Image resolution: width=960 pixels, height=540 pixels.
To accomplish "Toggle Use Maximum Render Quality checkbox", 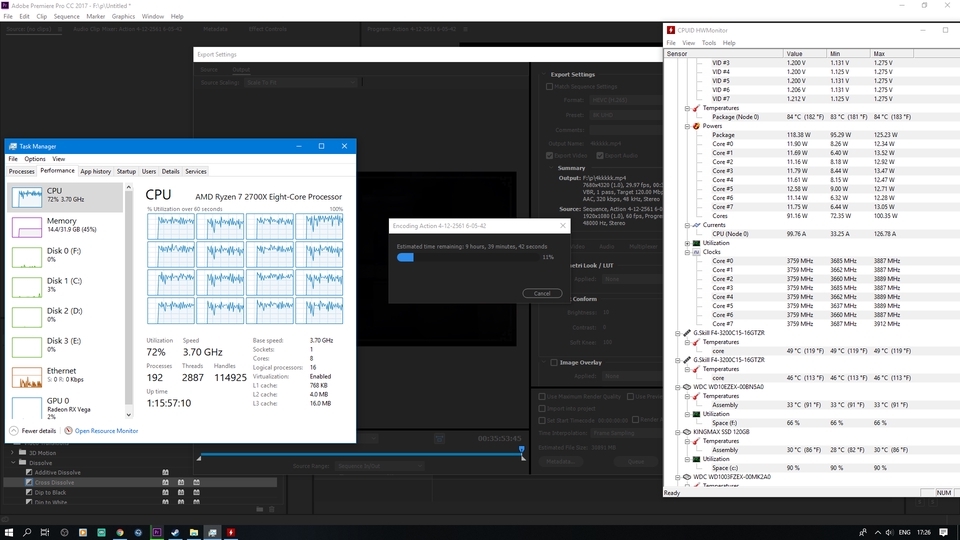I will coord(542,397).
